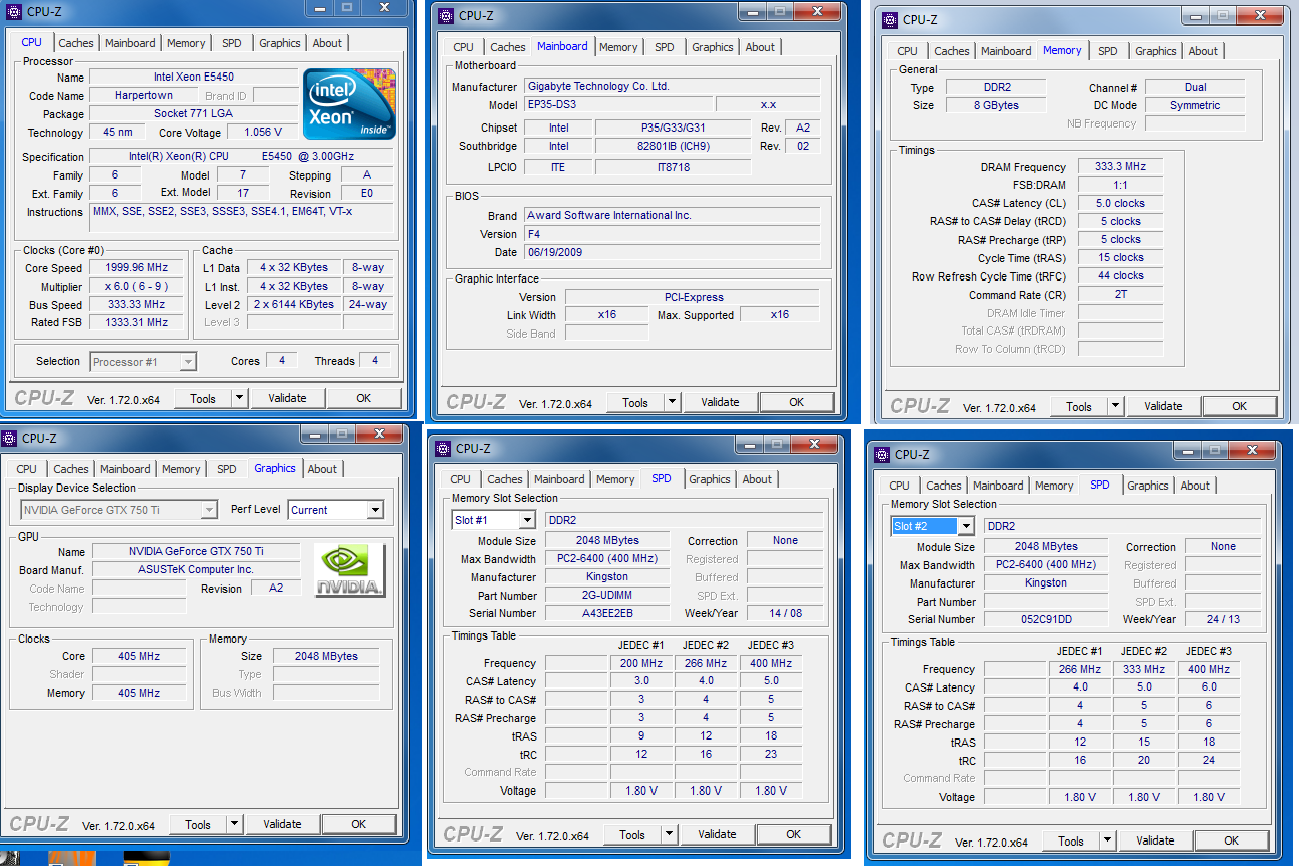The height and width of the screenshot is (866, 1304).
Task: Switch to the Caches tab in the CPU window
Action: click(x=76, y=43)
